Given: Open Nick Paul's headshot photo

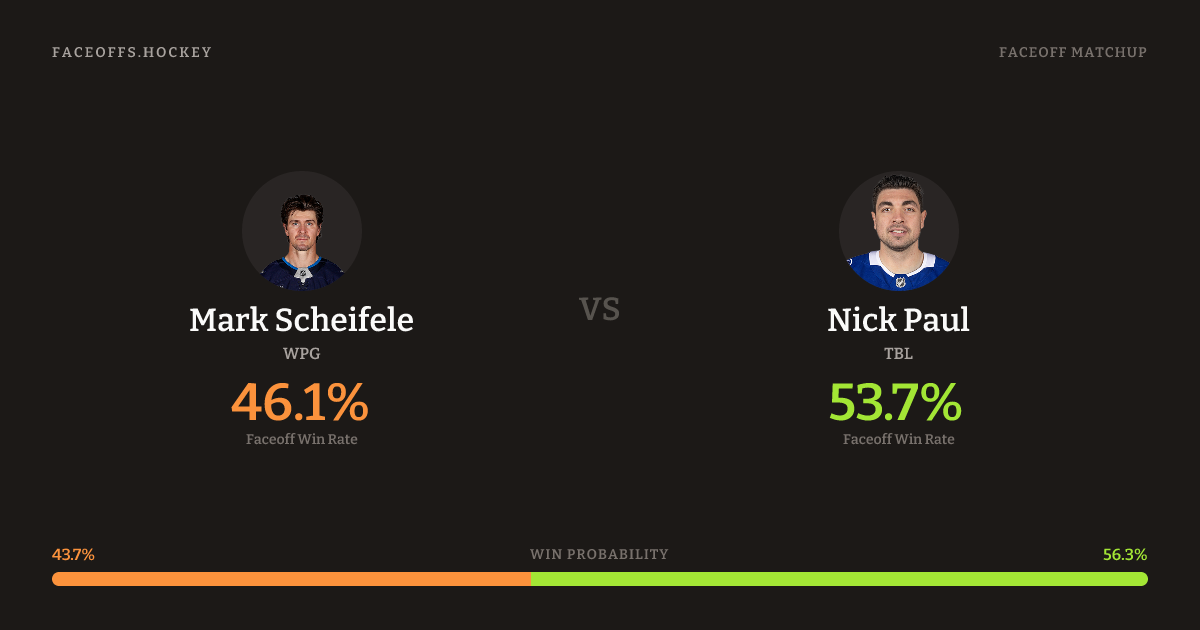Looking at the screenshot, I should 898,231.
